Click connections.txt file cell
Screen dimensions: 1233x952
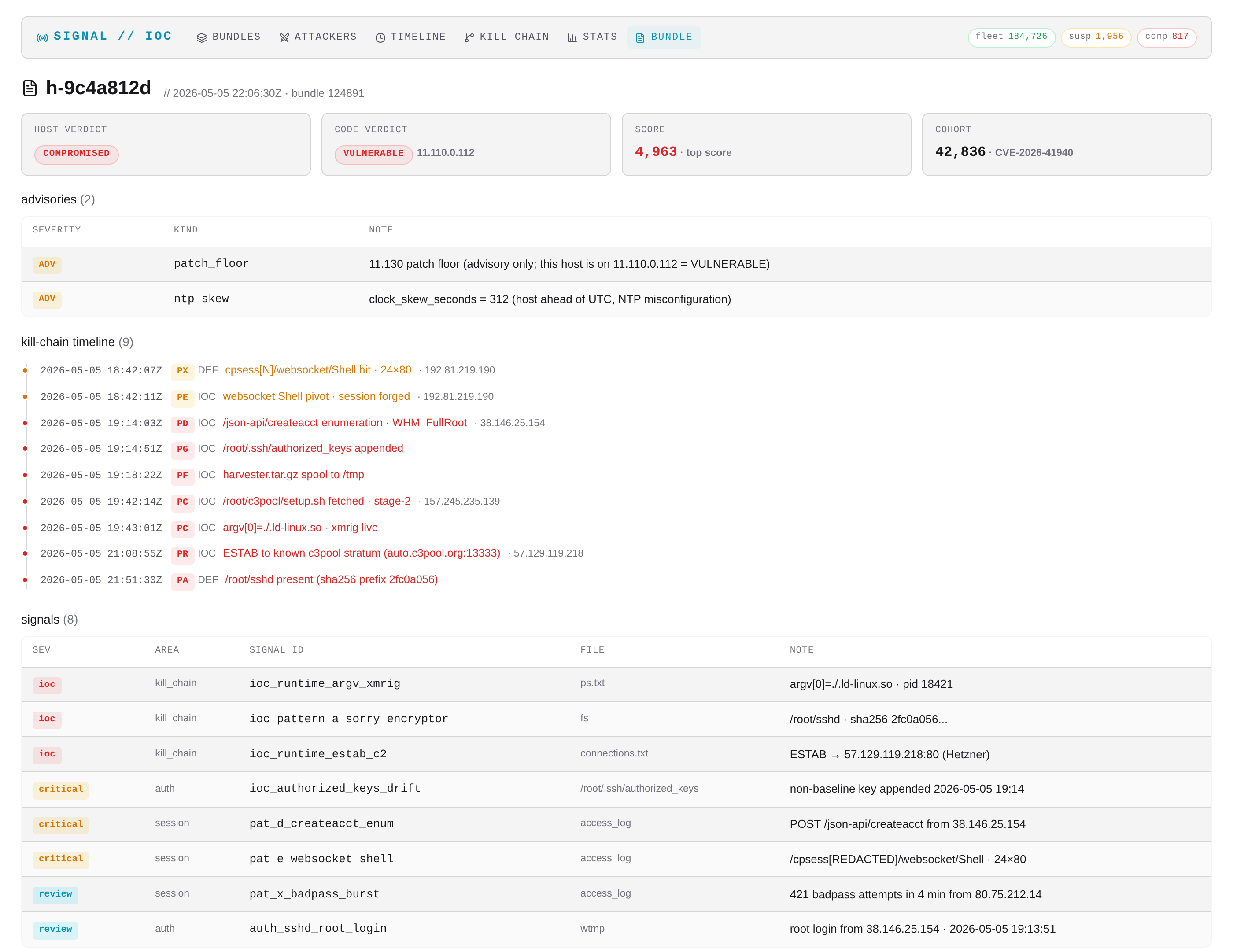pos(614,753)
